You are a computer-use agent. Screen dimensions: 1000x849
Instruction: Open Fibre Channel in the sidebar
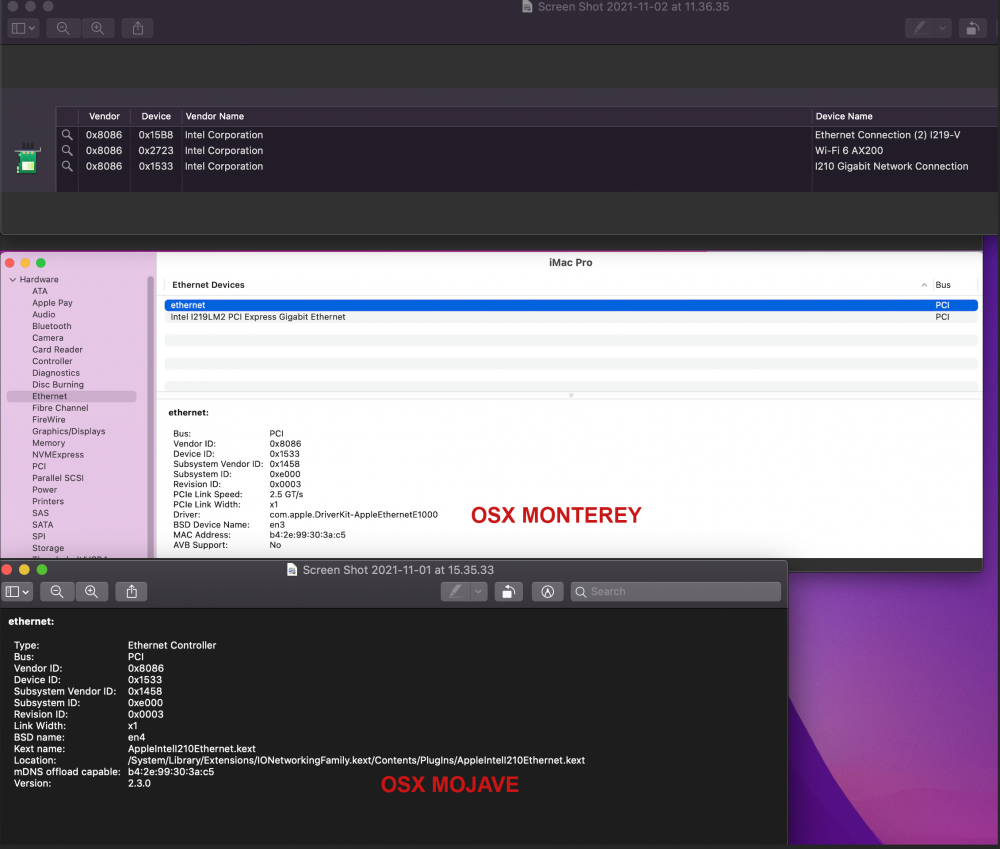point(61,408)
